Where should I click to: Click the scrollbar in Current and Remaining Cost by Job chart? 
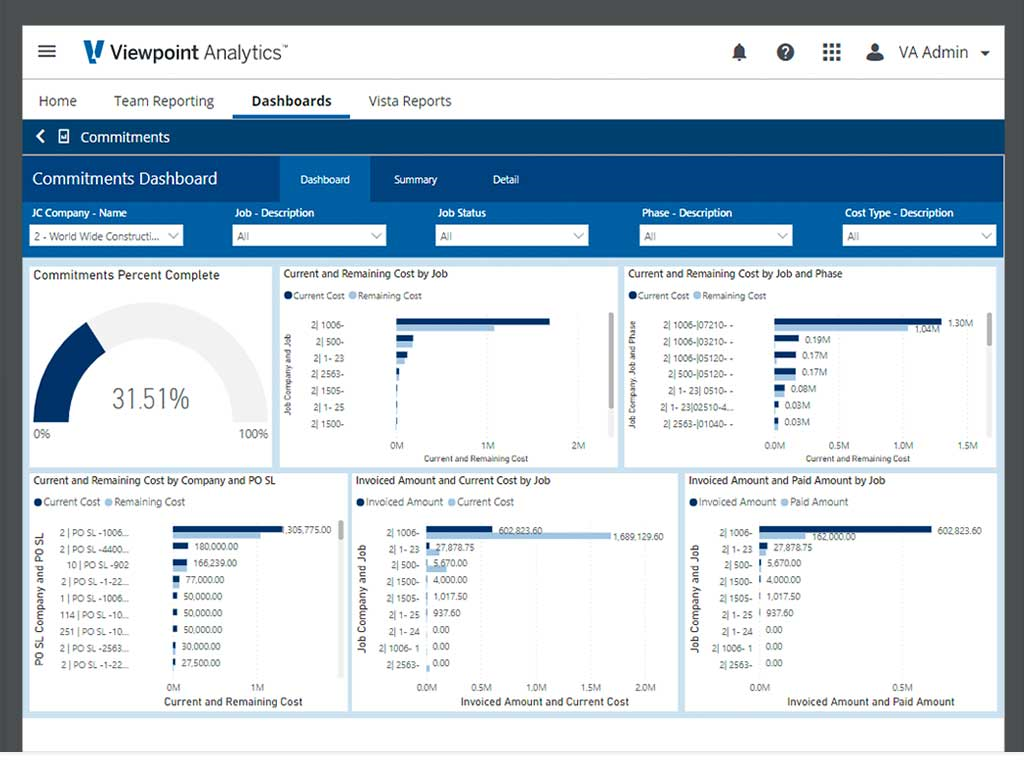611,360
